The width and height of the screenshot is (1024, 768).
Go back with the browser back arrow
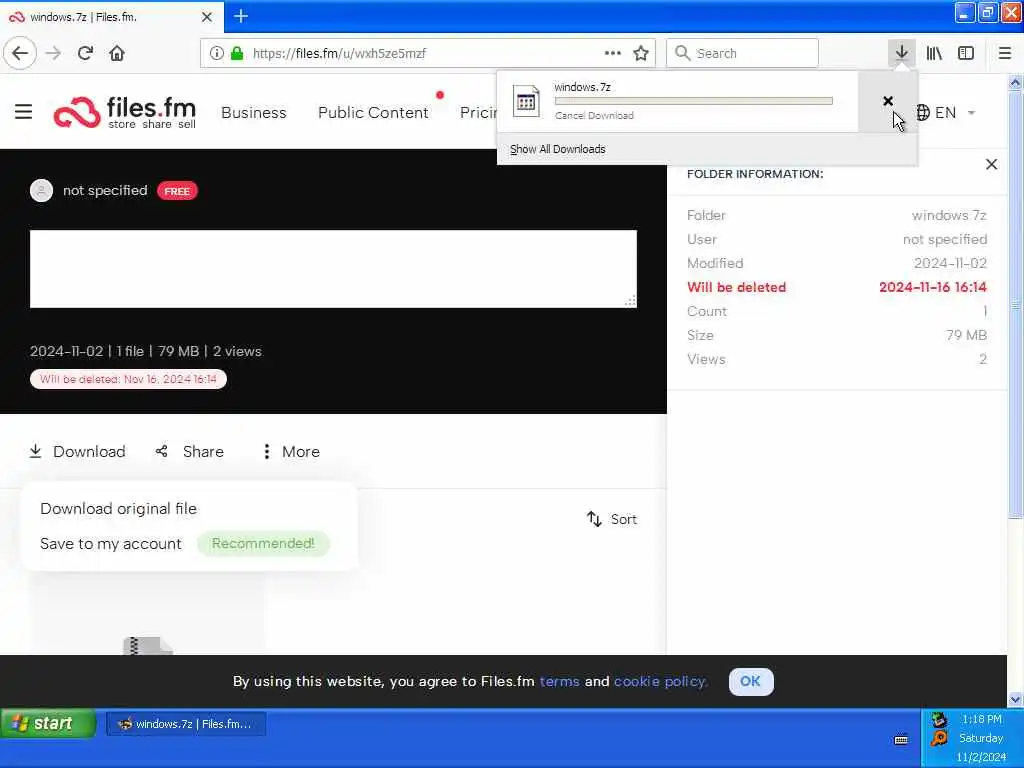pyautogui.click(x=20, y=53)
